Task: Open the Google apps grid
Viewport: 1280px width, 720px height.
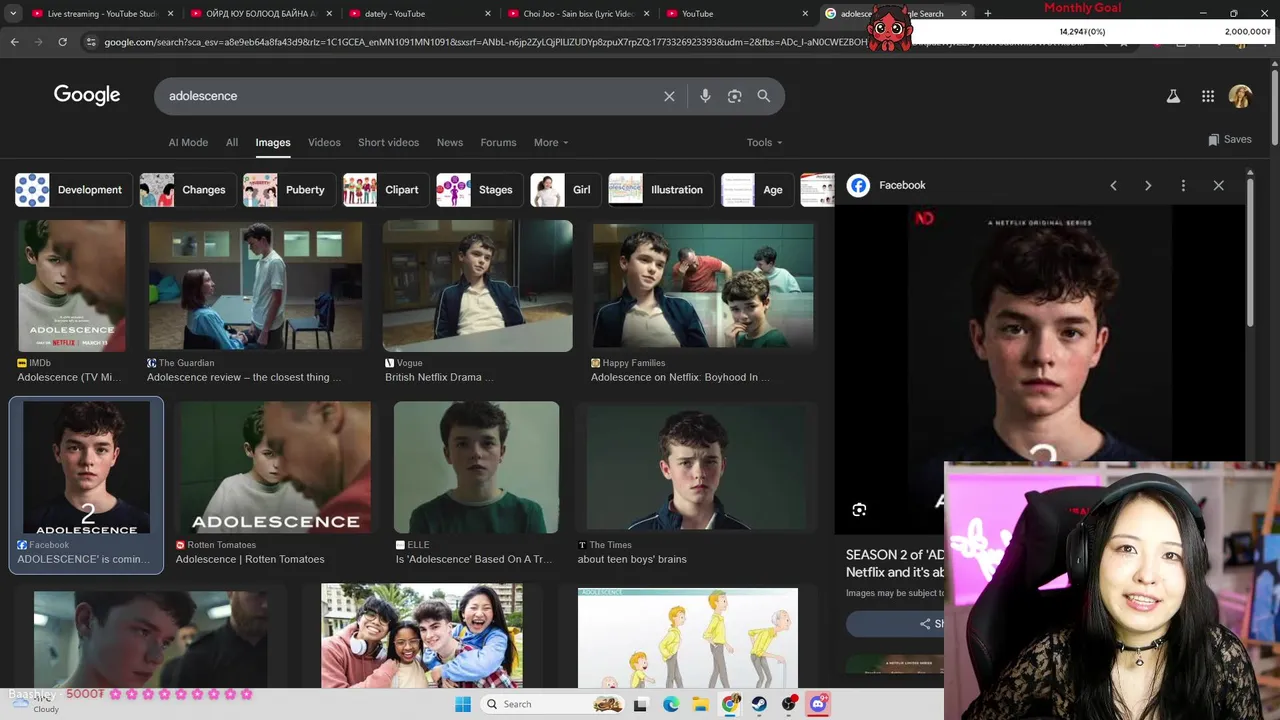Action: click(x=1208, y=96)
